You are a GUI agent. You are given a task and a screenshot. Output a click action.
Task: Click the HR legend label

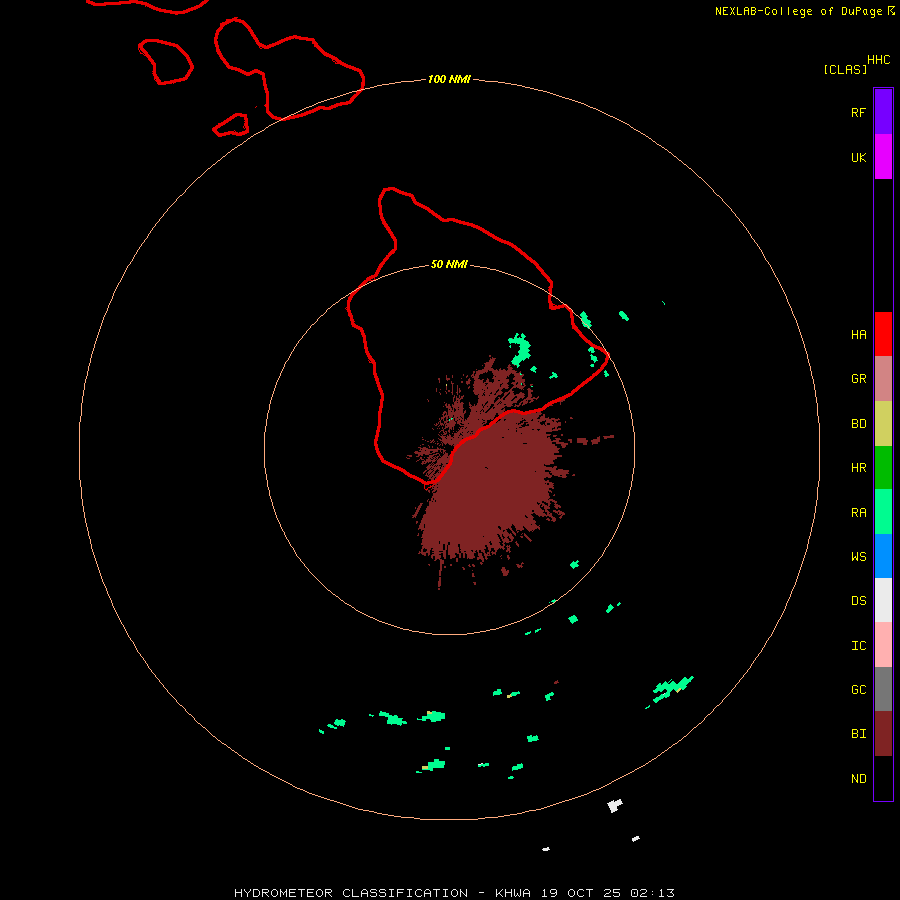coord(858,468)
